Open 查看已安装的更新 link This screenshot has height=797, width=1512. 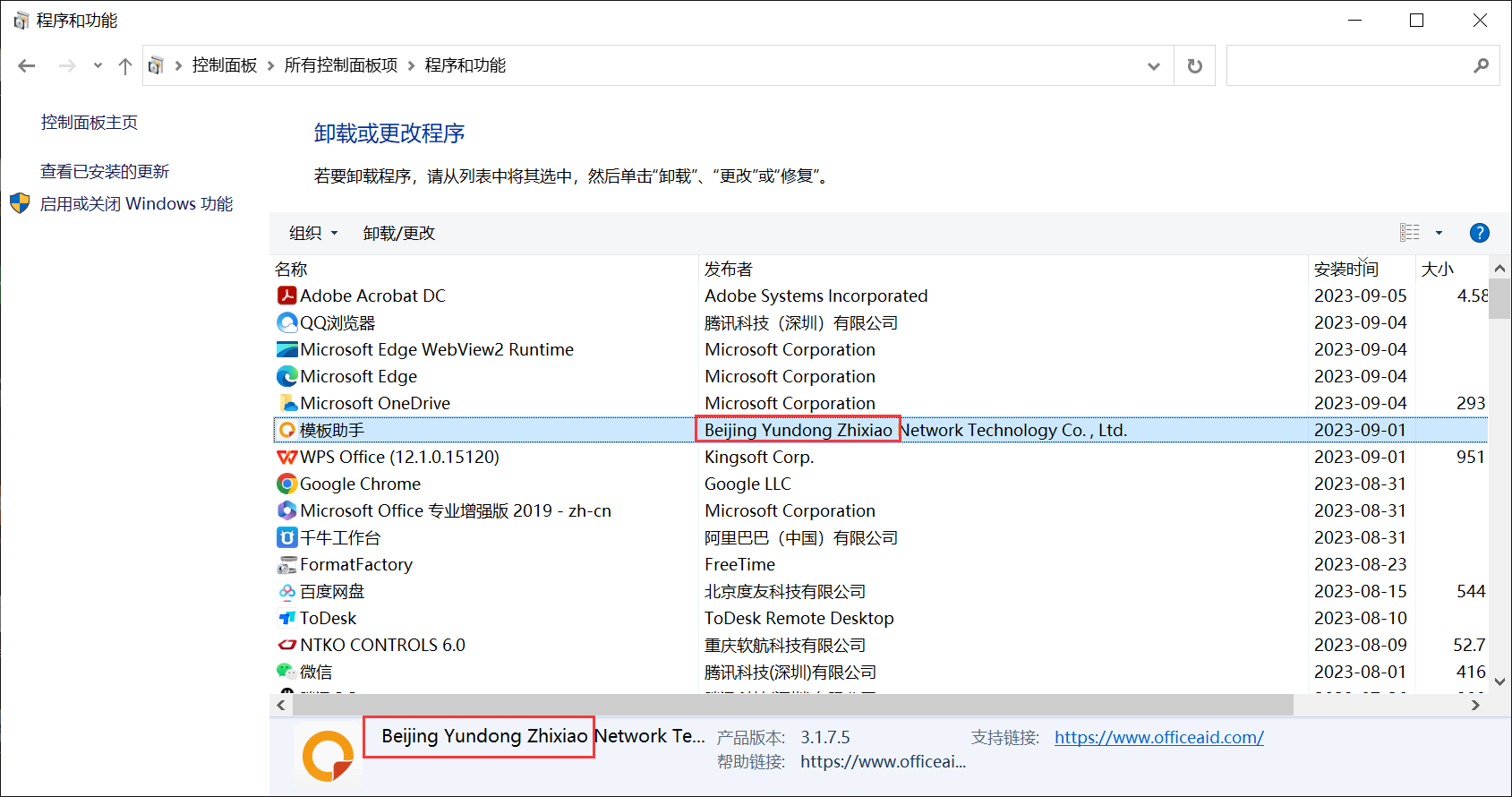(x=105, y=171)
